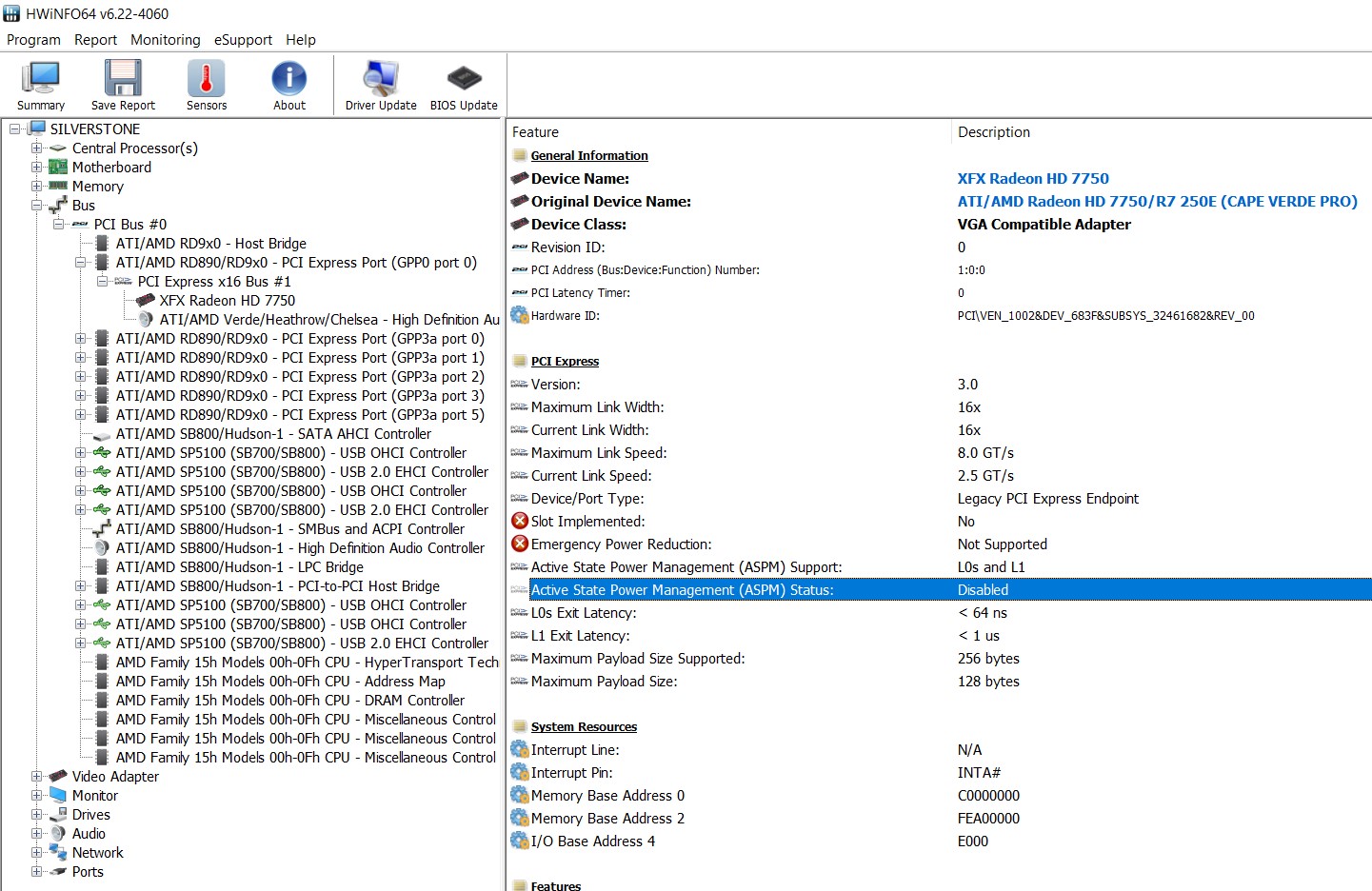This screenshot has height=891, width=1372.
Task: Select the PCI-to-PCI Host Bridge item
Action: 278,585
